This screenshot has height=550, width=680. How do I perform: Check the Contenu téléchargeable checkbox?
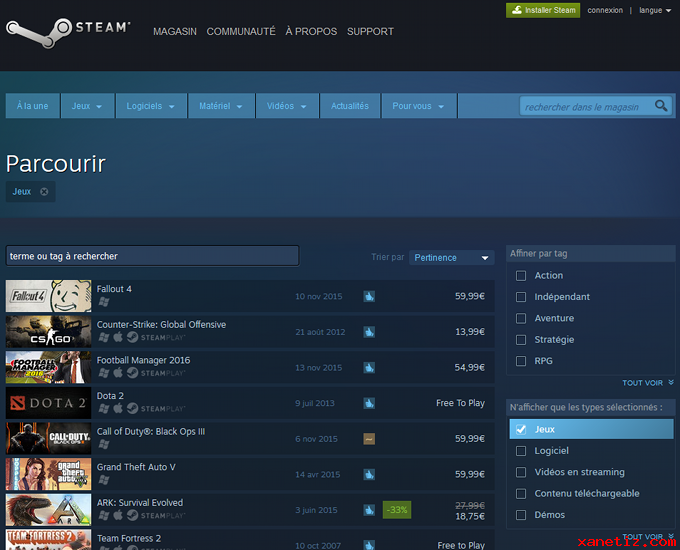(x=521, y=494)
